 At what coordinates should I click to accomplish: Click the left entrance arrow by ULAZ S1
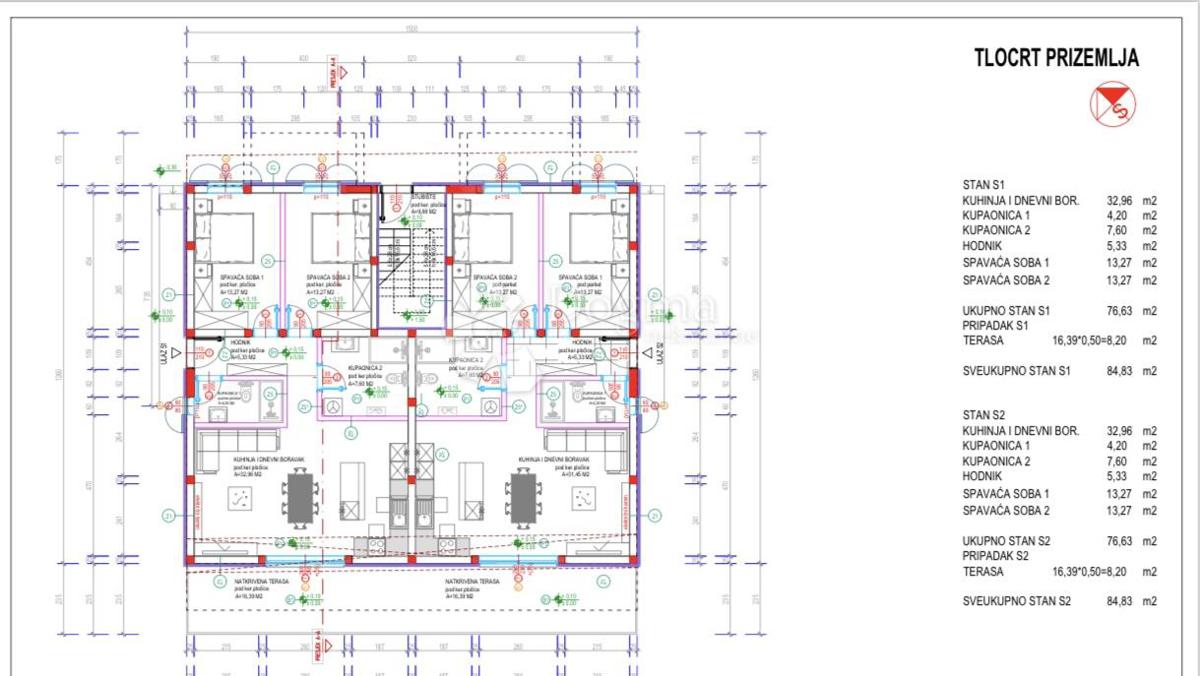coord(176,353)
